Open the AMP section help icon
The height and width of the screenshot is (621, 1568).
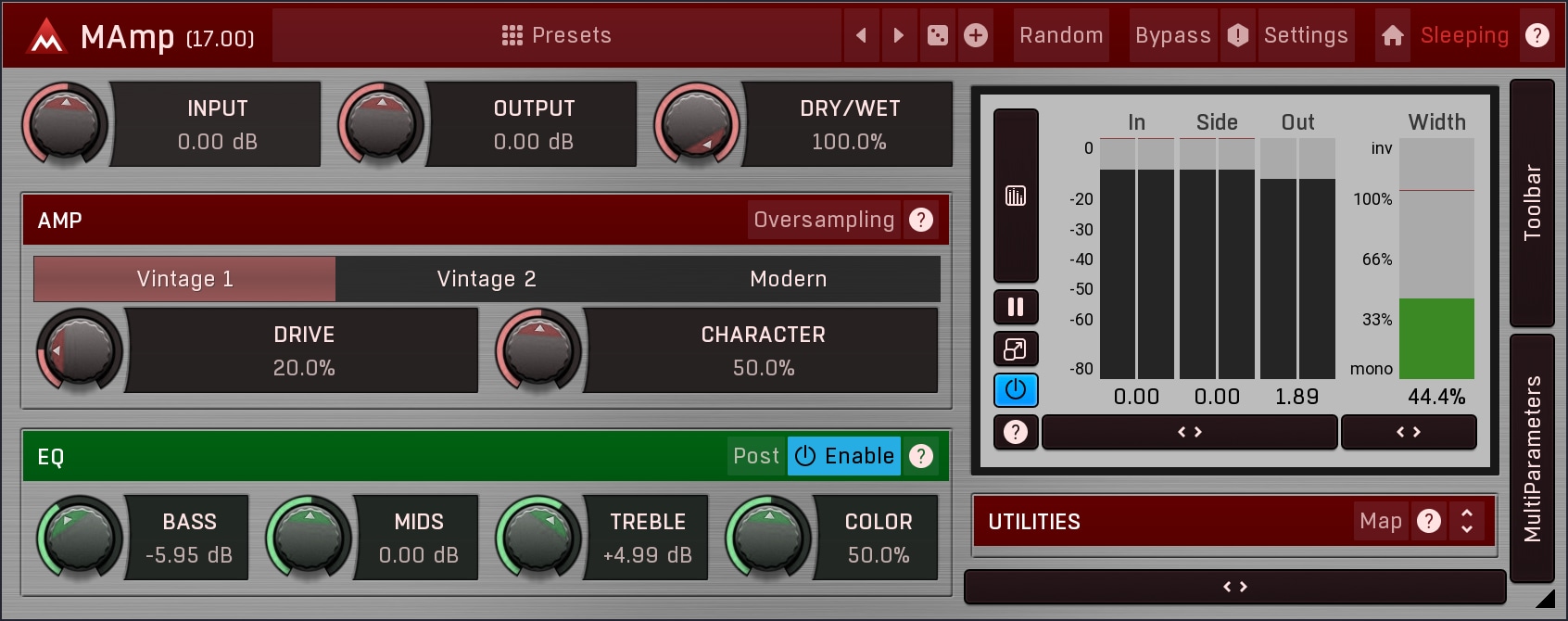click(x=920, y=220)
